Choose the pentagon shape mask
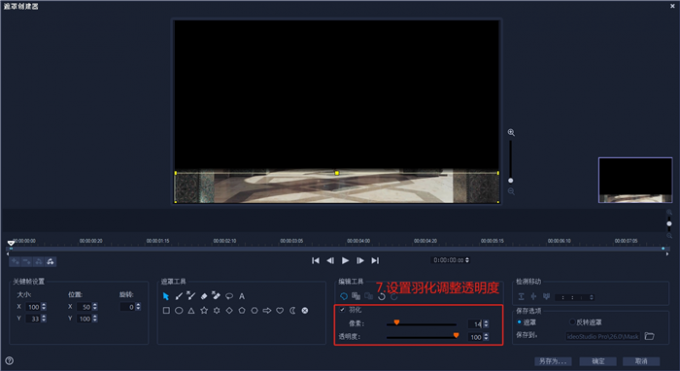The width and height of the screenshot is (680, 371). click(242, 311)
